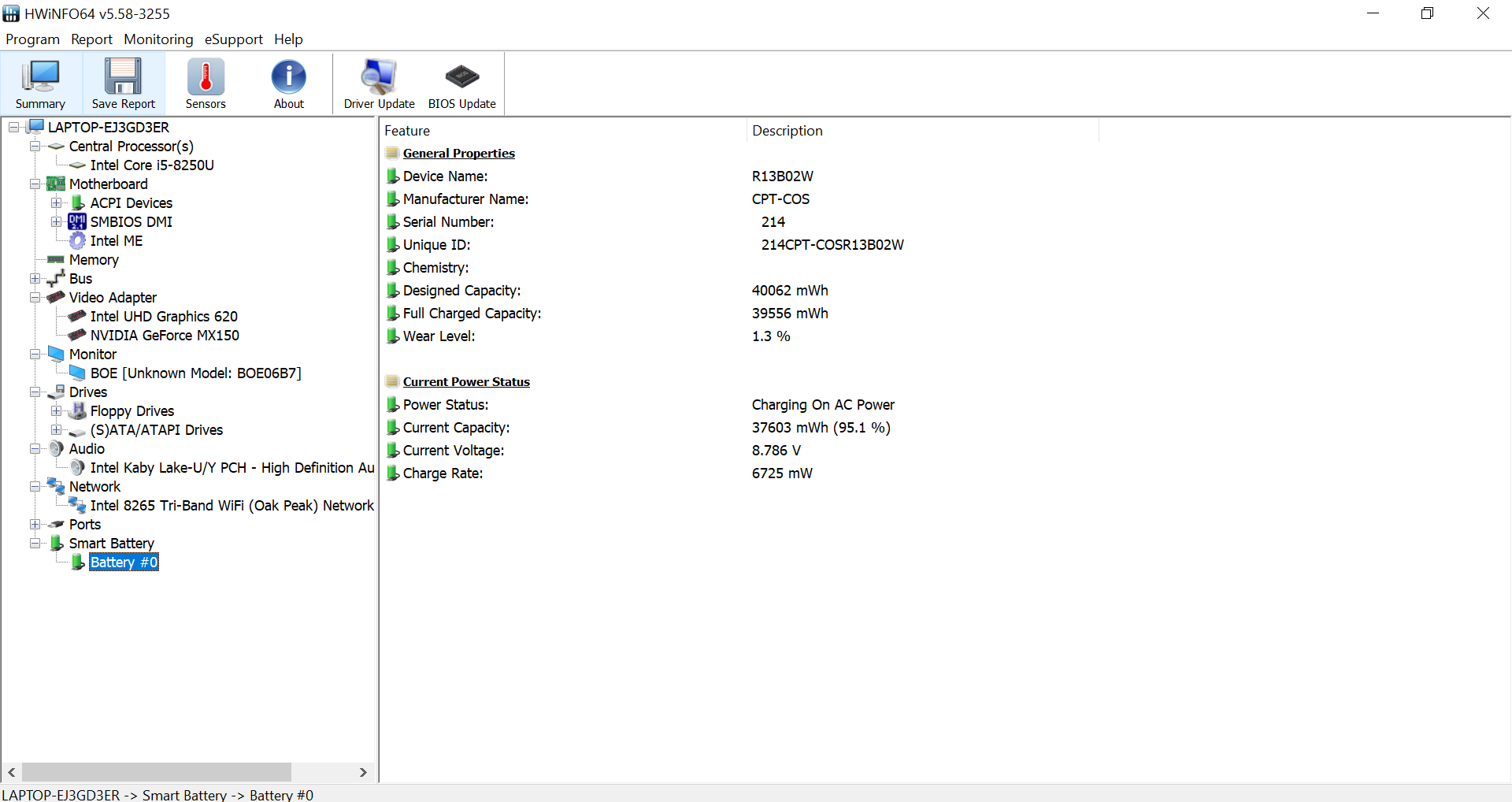
Task: Click the HWiNFO64 title bar app icon
Action: pyautogui.click(x=11, y=13)
